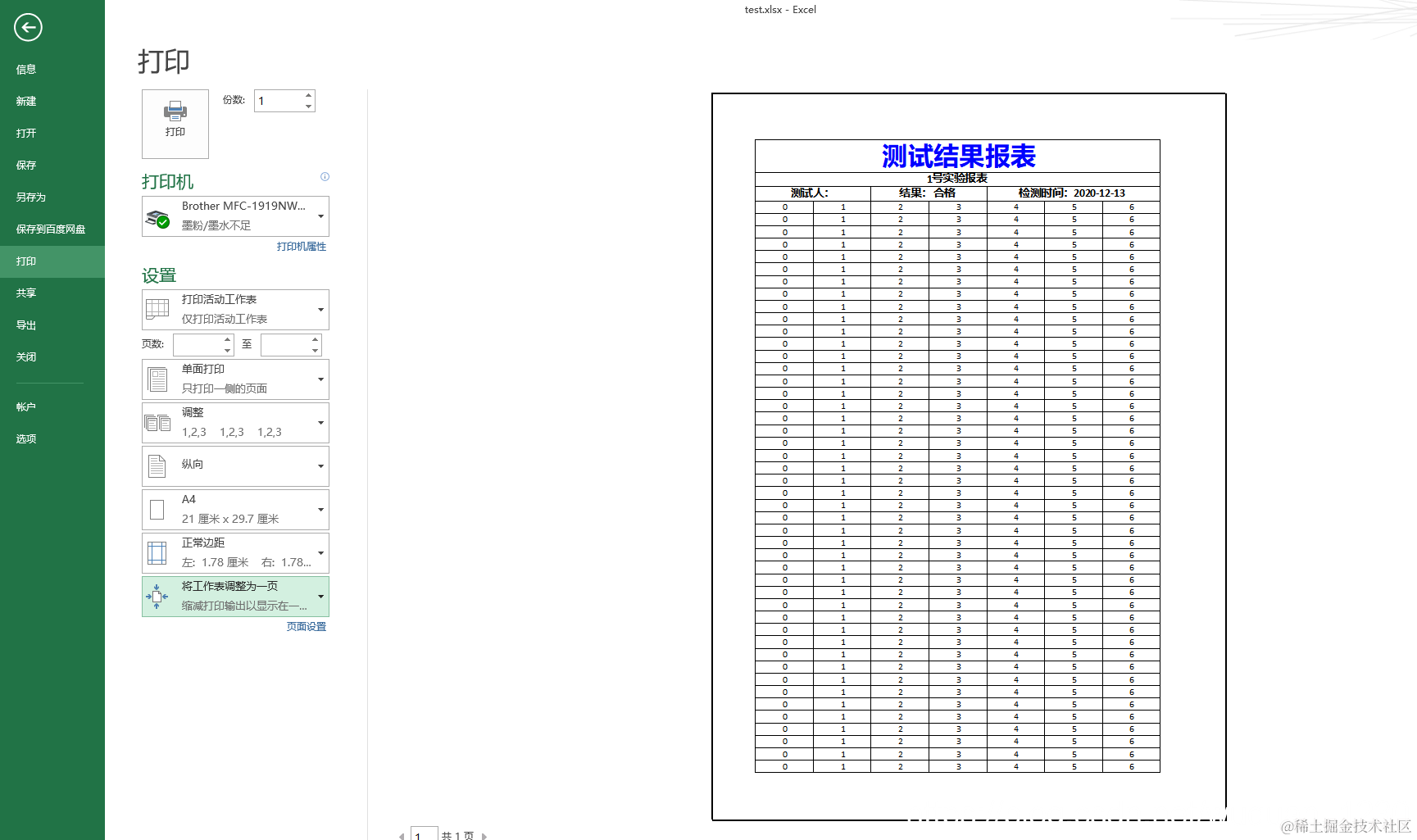Viewport: 1417px width, 840px height.
Task: Open the scaling options dropdown arrow
Action: [x=320, y=596]
